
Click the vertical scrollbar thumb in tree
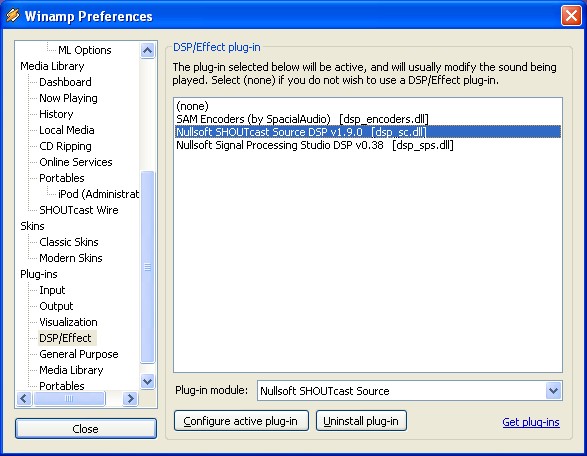(x=147, y=267)
